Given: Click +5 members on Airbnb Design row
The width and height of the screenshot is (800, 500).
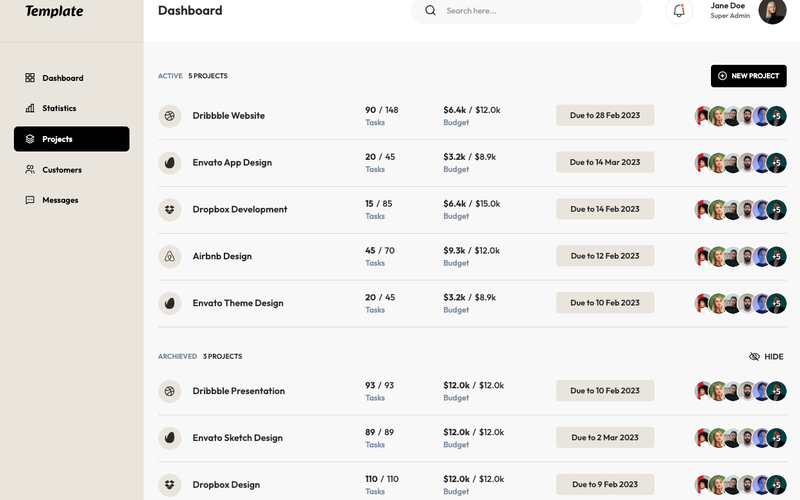Looking at the screenshot, I should [x=777, y=257].
